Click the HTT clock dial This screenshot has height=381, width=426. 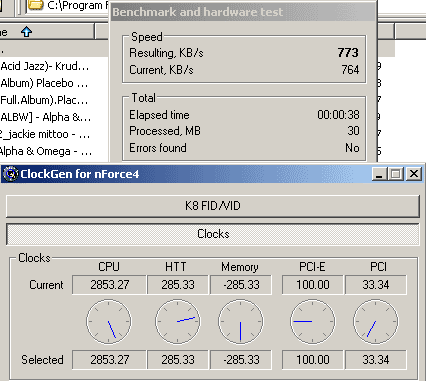(178, 322)
